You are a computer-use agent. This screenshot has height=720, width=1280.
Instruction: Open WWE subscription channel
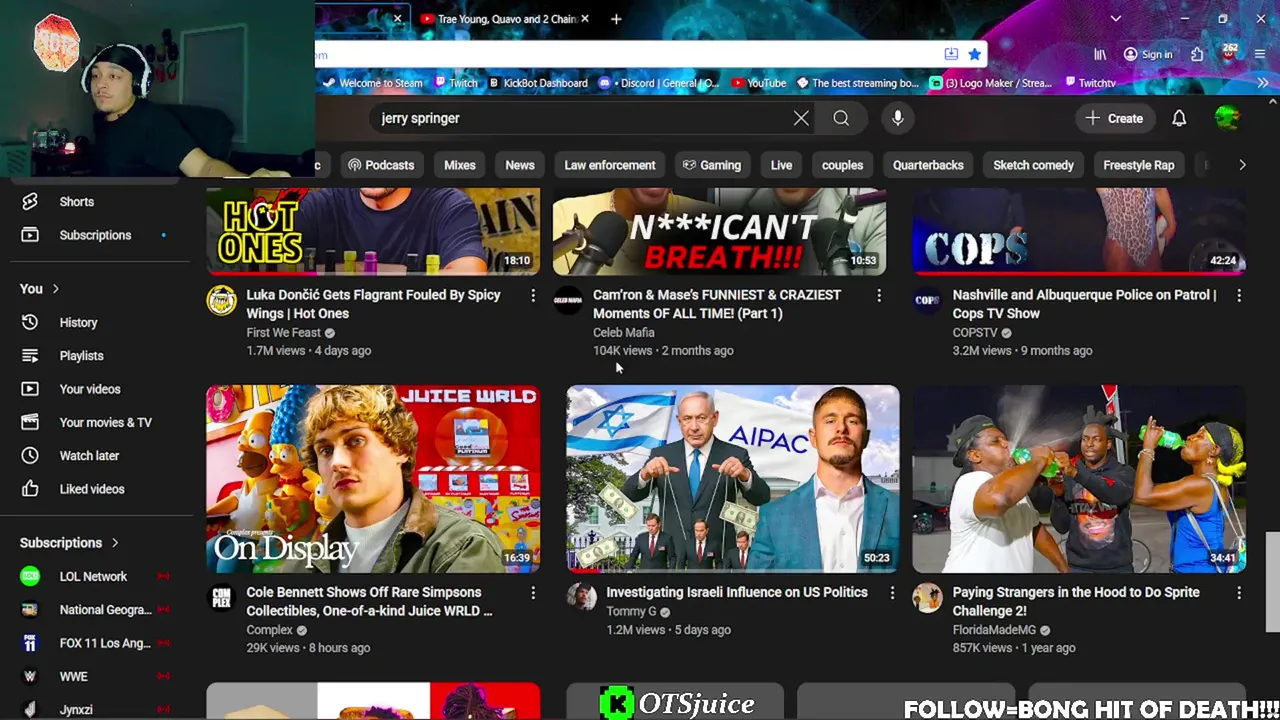click(x=73, y=676)
